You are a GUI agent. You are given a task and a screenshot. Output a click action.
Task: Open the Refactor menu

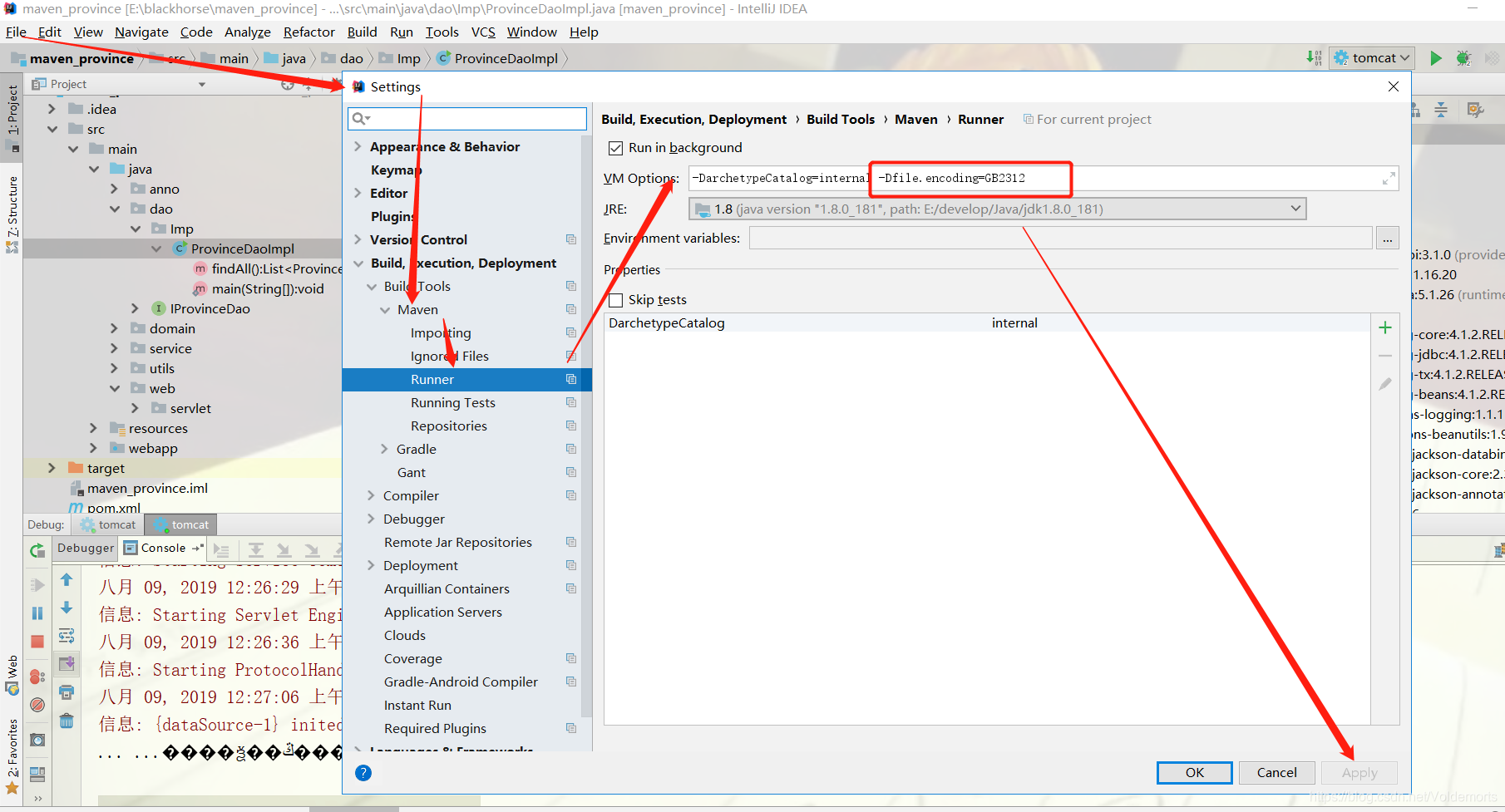(308, 32)
